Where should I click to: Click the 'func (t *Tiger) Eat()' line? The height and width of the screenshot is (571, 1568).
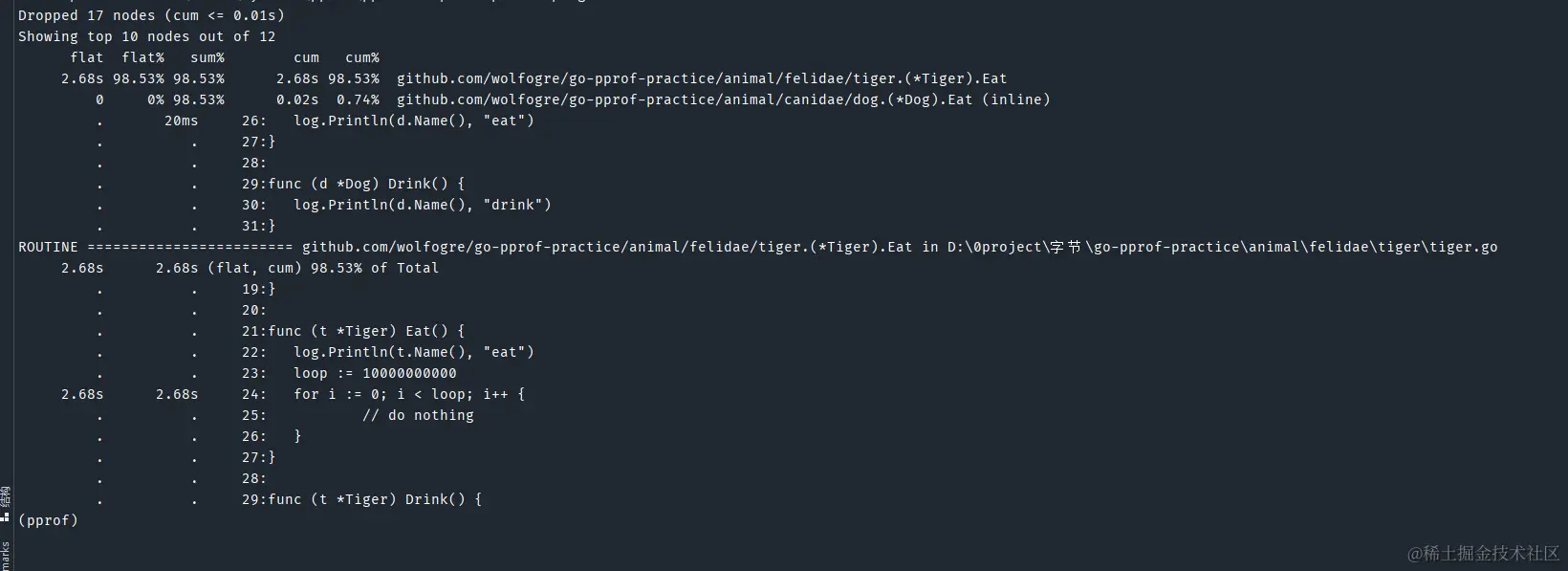[x=366, y=331]
